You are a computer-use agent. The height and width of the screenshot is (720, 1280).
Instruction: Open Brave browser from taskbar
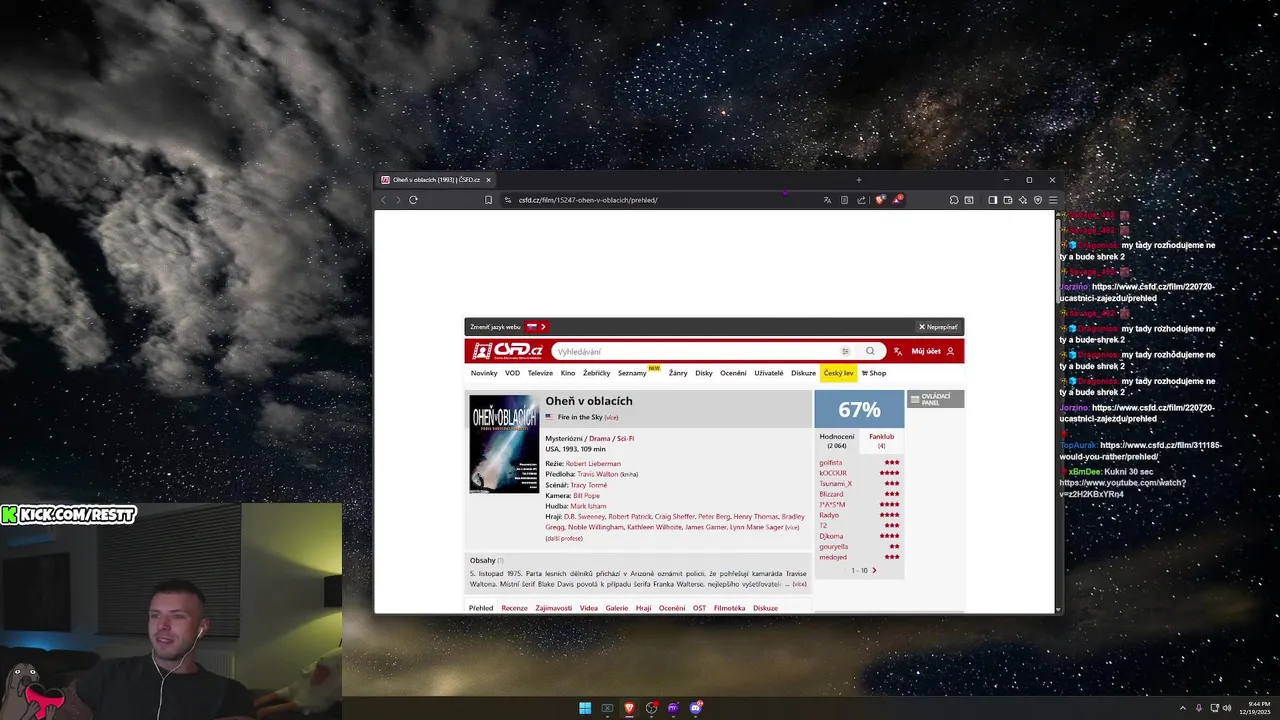(x=629, y=708)
